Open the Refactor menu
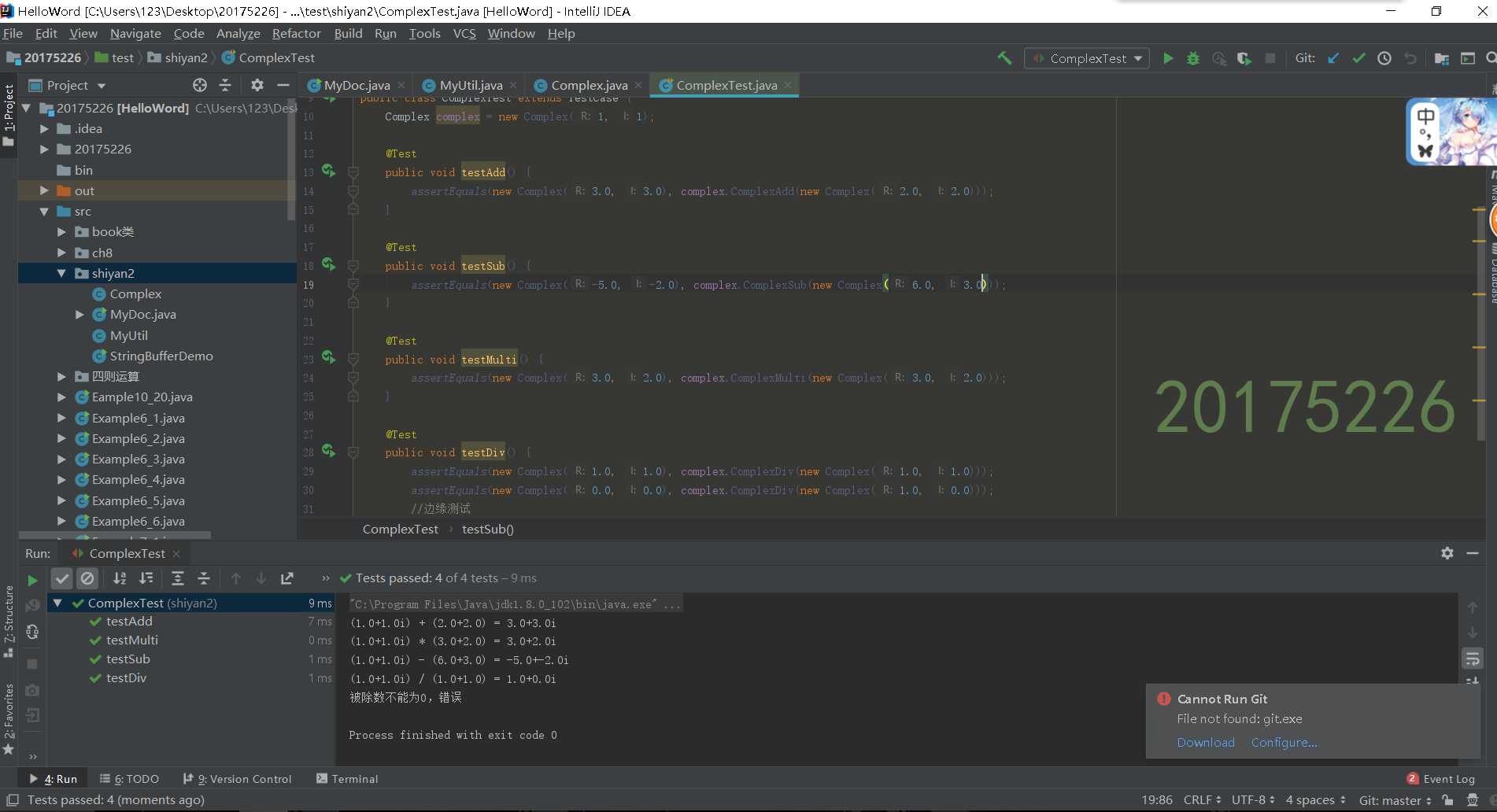The image size is (1497, 812). [296, 33]
